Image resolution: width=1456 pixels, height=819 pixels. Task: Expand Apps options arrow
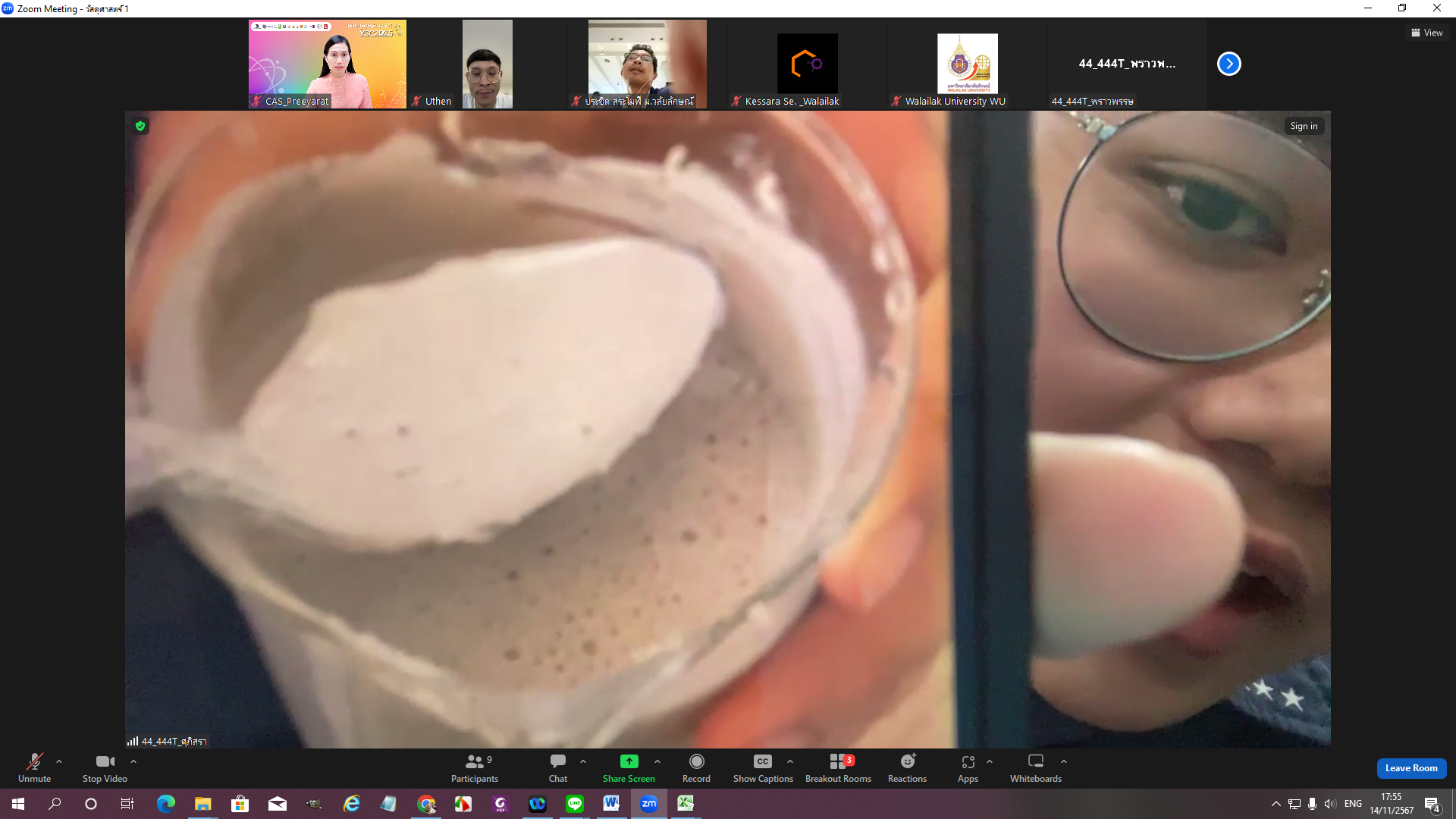(990, 761)
